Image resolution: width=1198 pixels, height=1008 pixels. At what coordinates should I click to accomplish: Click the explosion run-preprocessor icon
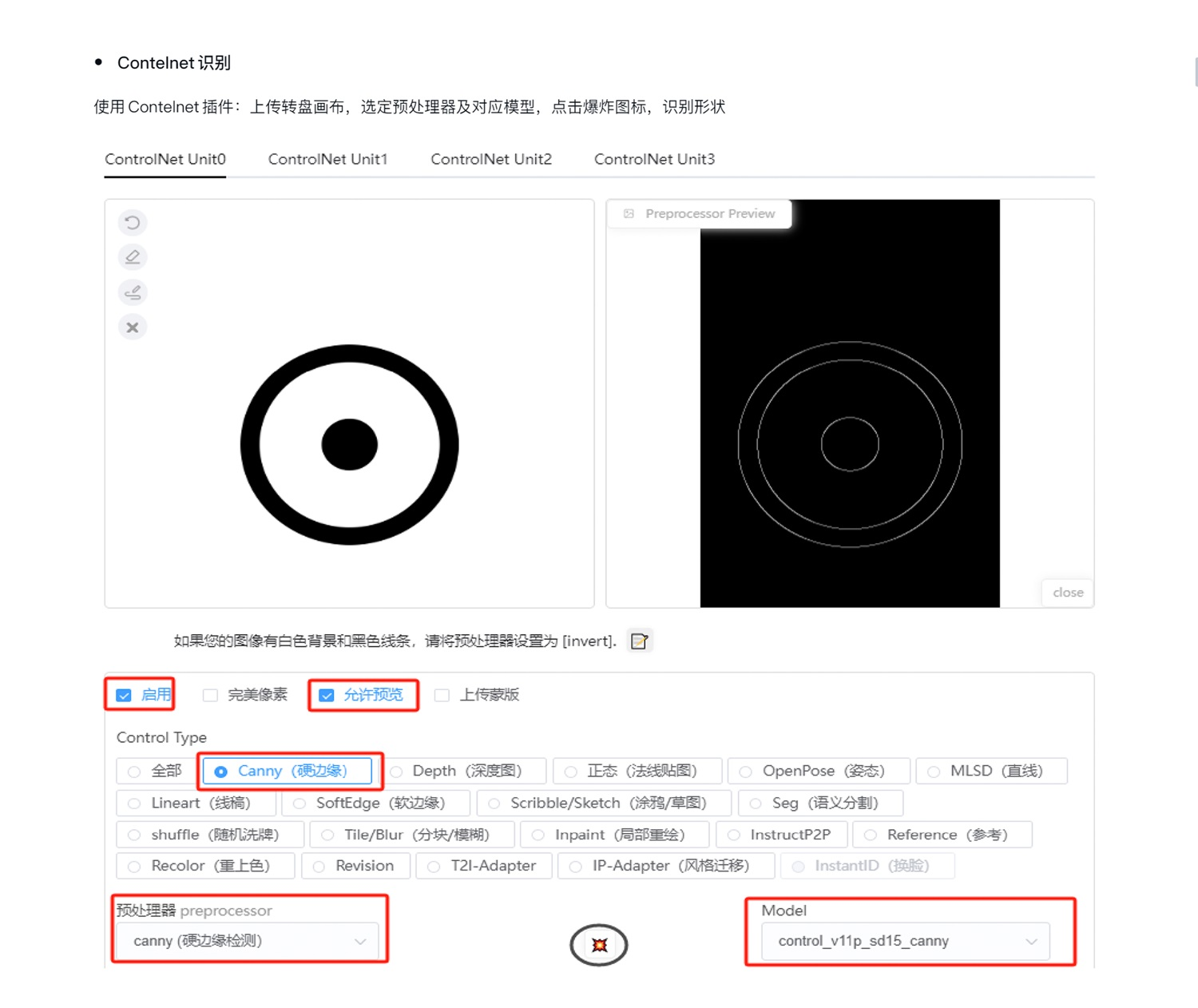[599, 945]
